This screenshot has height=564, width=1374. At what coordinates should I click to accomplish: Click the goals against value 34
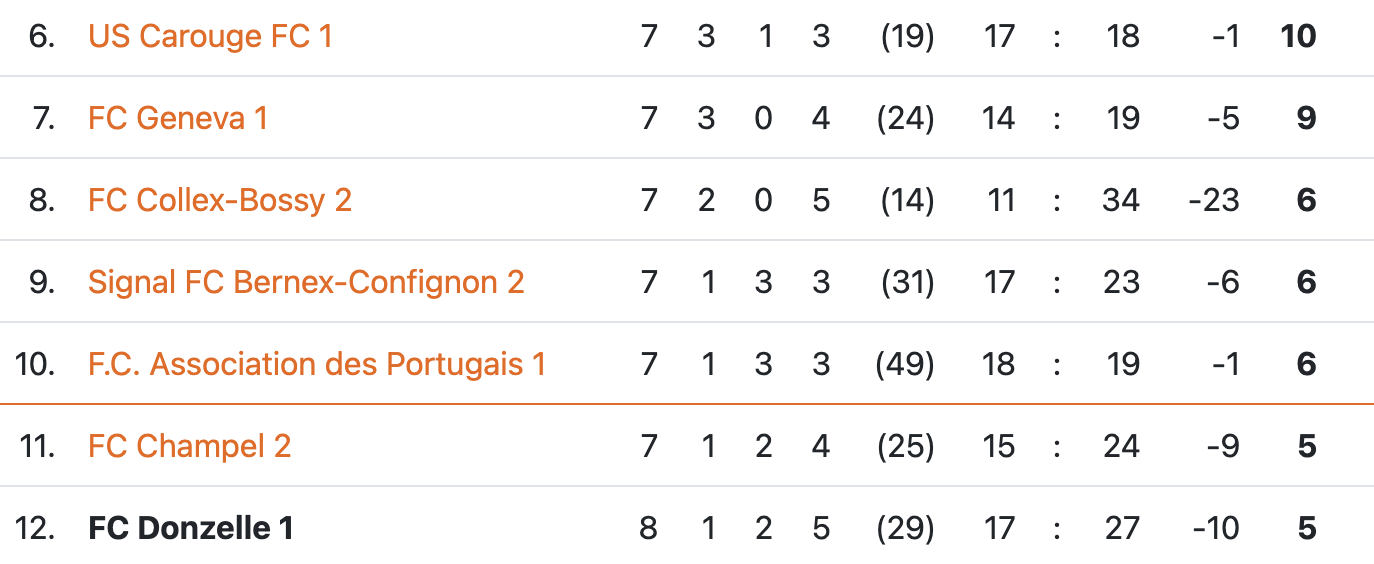(x=1121, y=201)
